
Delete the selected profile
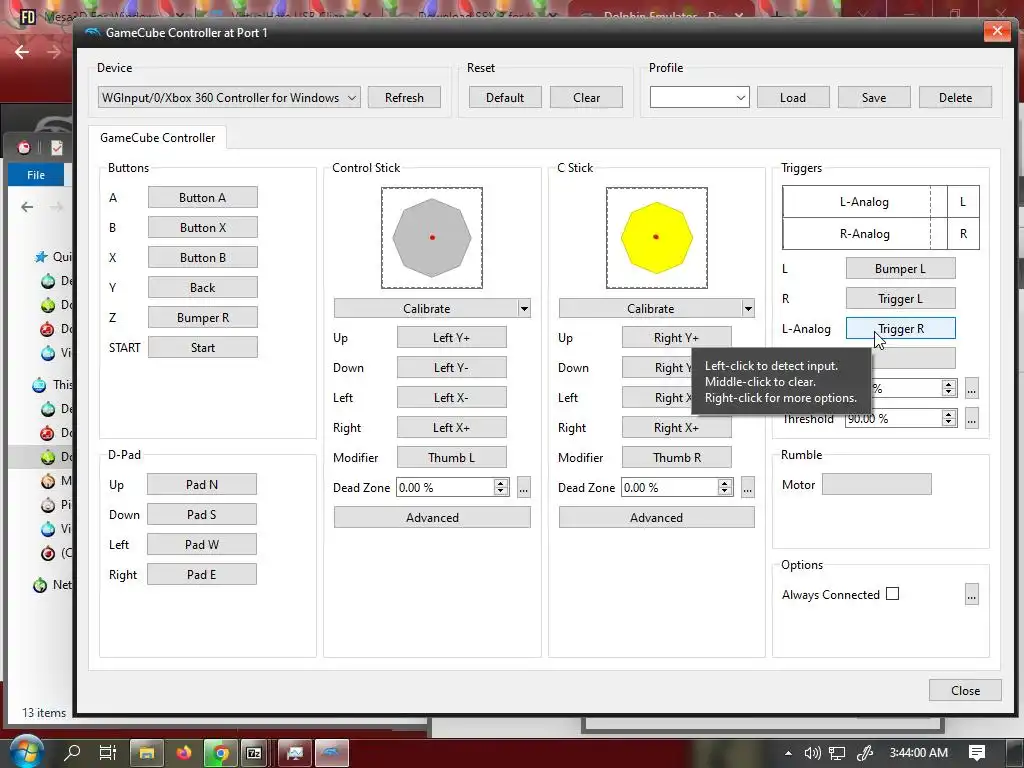click(x=955, y=97)
